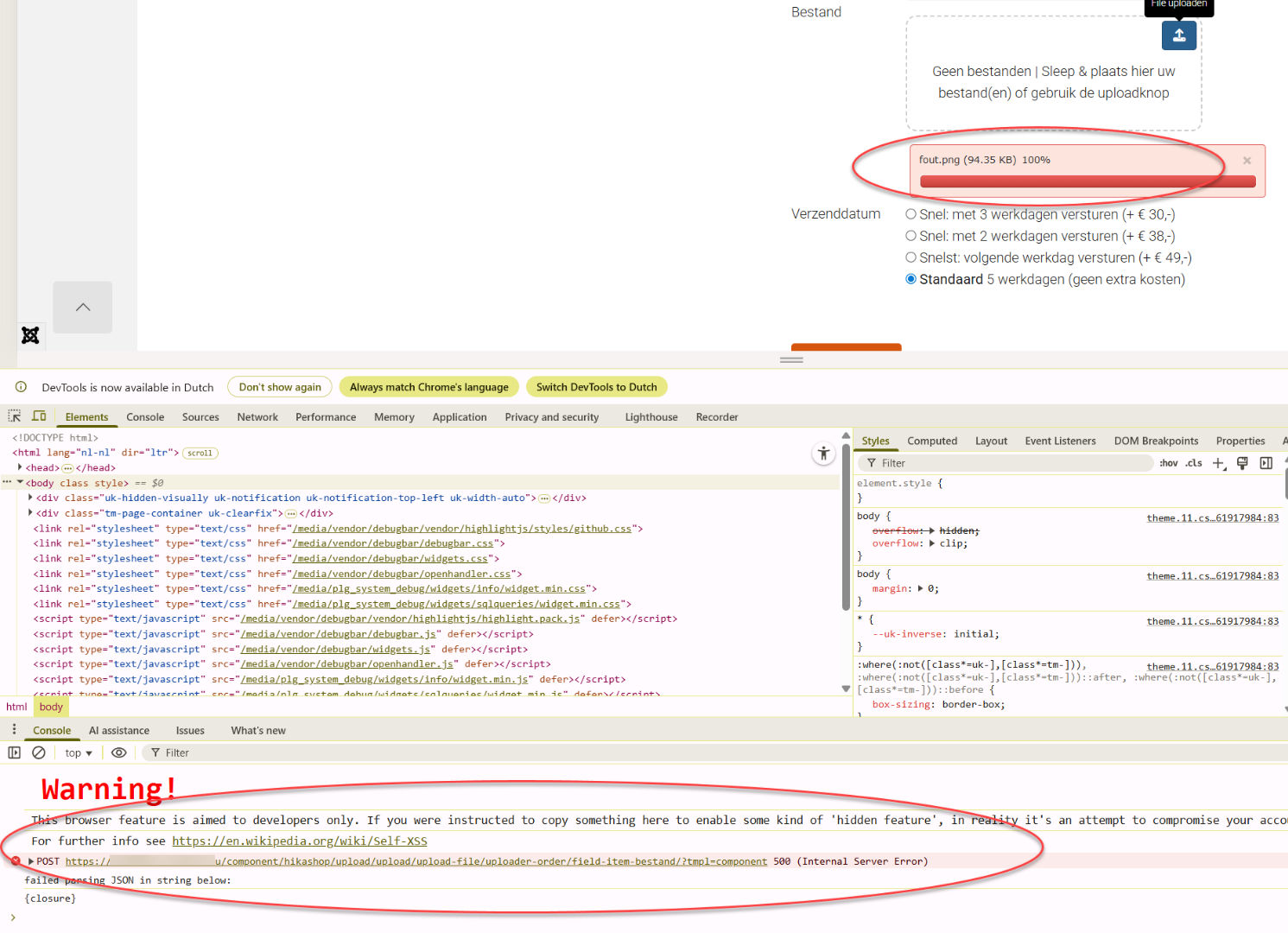Expand the overflow clip shorthand triangle
The image size is (1288, 933).
tap(932, 543)
